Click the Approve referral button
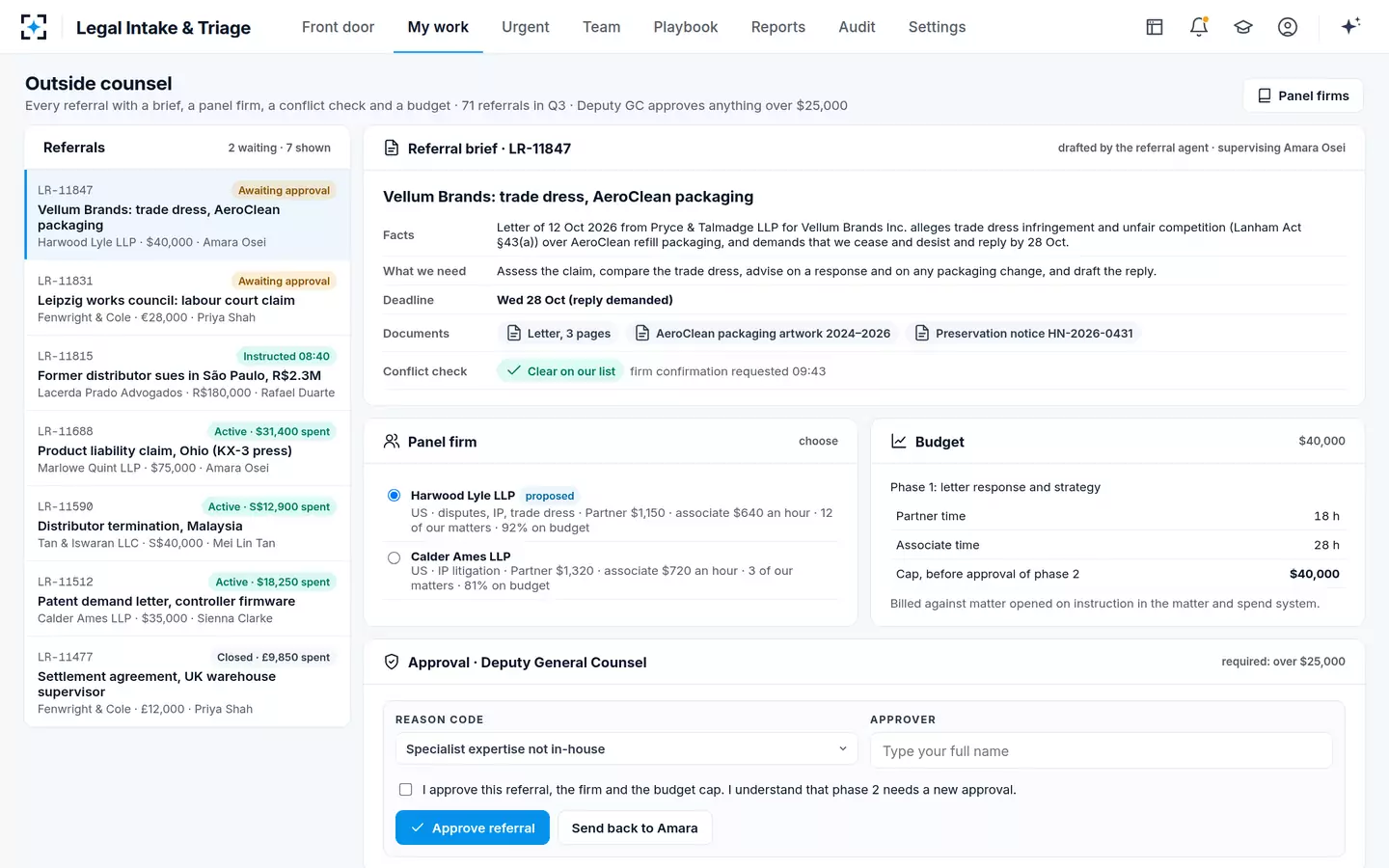Screen dimensions: 1389x868 click(473, 828)
